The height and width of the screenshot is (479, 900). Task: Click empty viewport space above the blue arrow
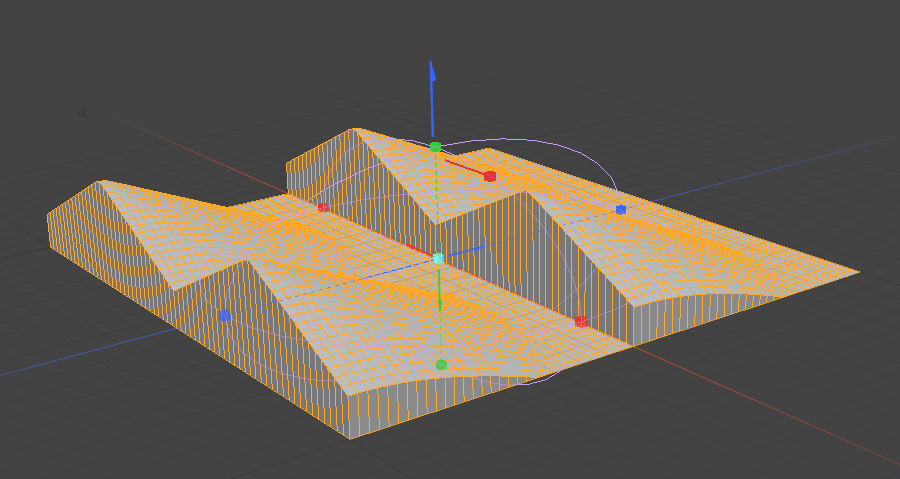(432, 30)
